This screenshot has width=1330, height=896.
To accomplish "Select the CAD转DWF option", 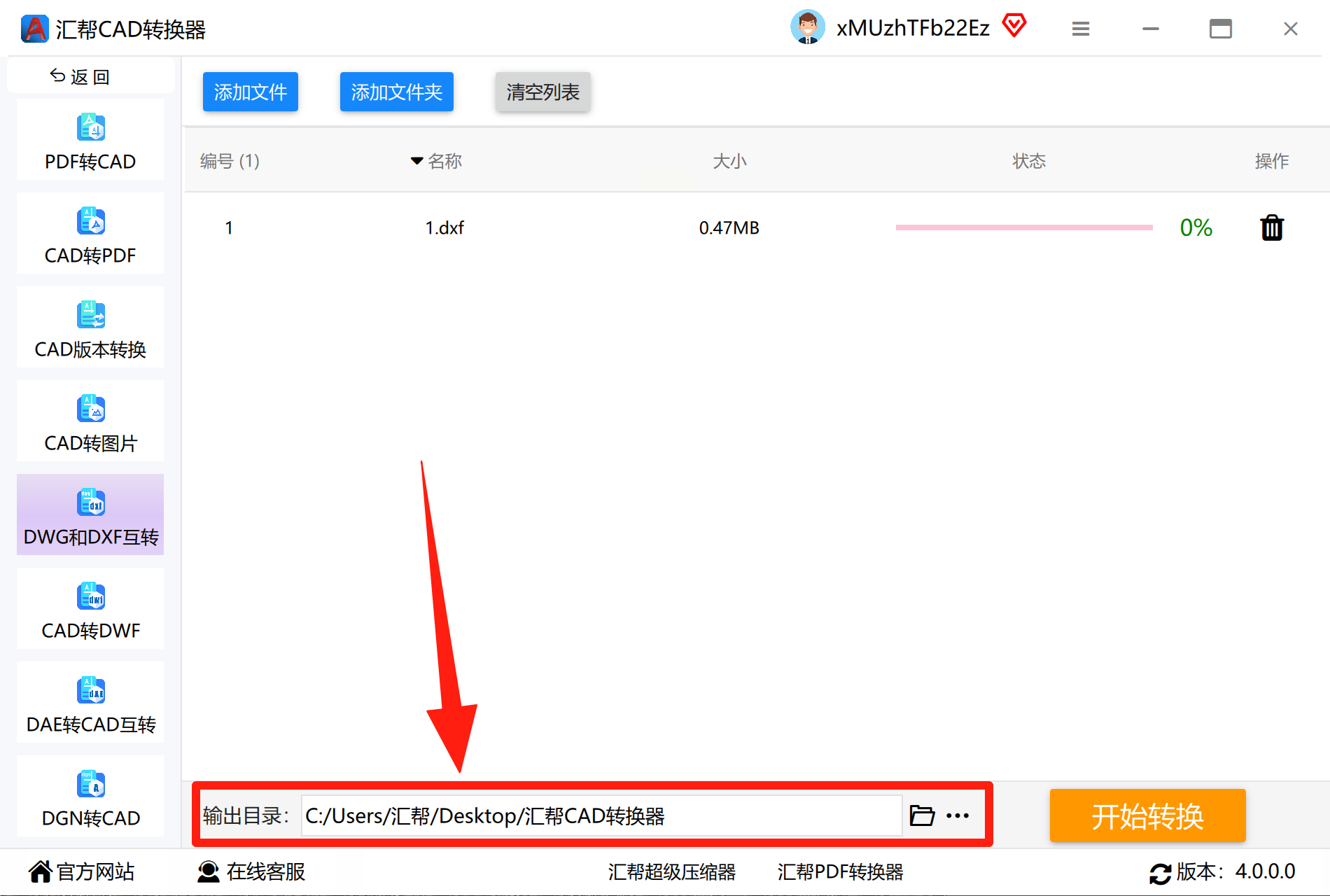I will point(90,609).
